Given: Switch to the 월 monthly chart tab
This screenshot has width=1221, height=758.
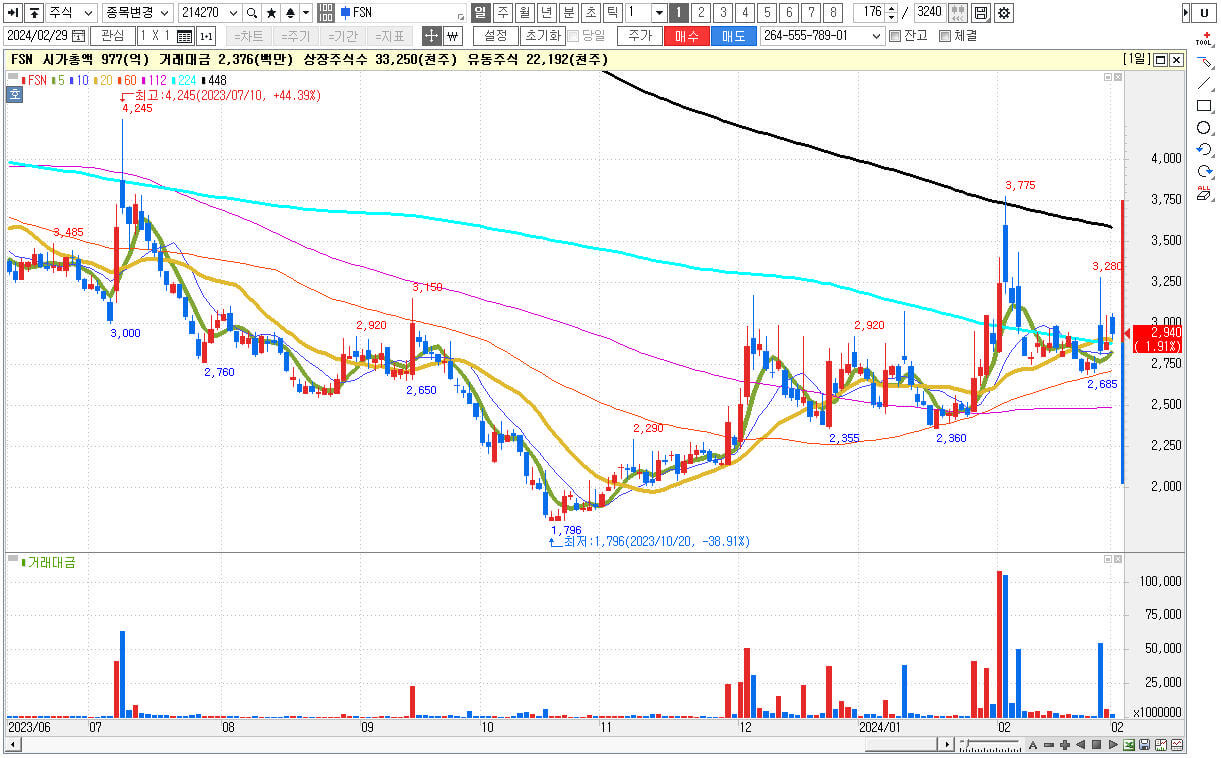Looking at the screenshot, I should click(x=524, y=13).
